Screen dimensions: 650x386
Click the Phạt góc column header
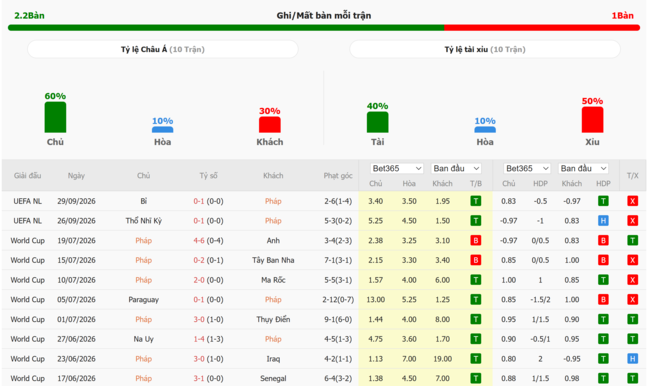coord(338,175)
